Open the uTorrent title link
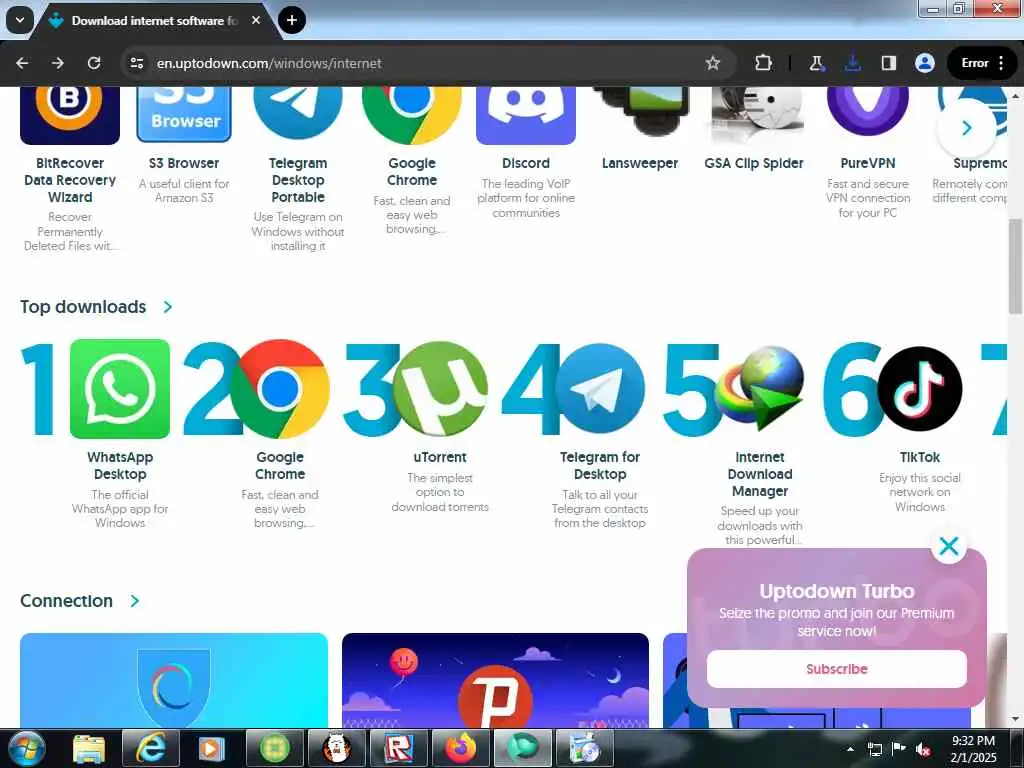Viewport: 1024px width, 768px height. click(x=440, y=457)
